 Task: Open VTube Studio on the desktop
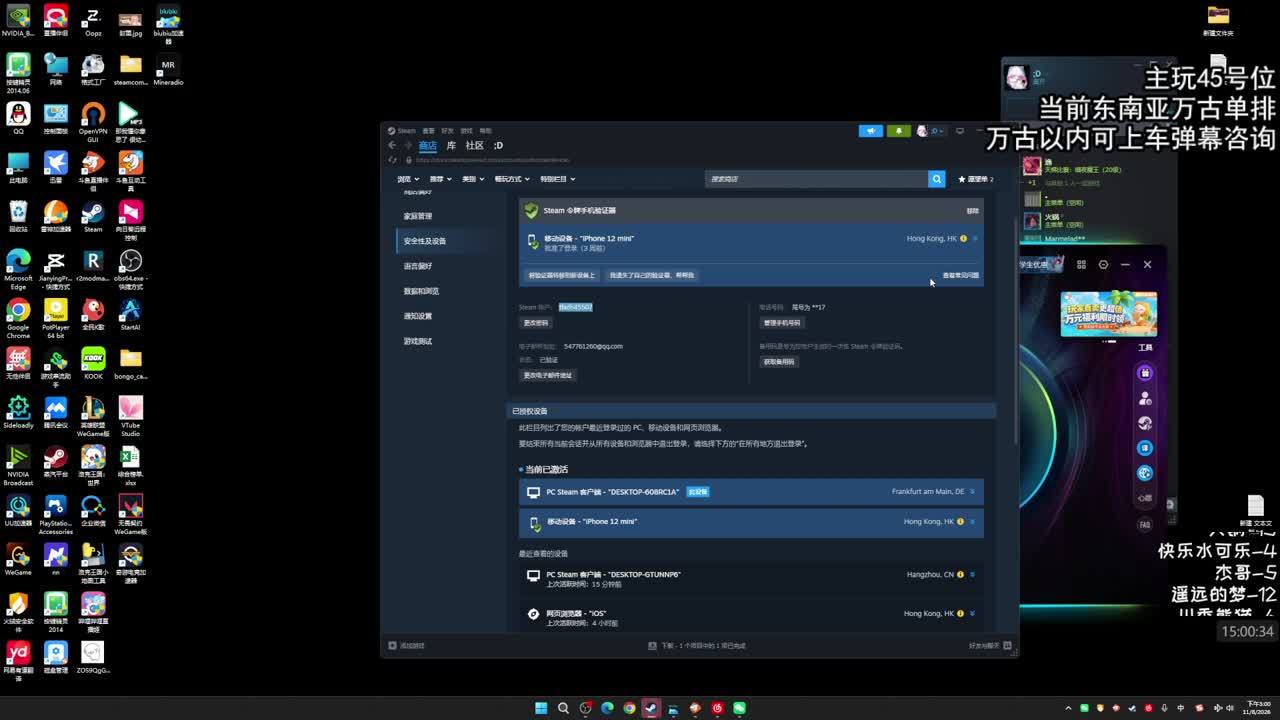(x=130, y=417)
